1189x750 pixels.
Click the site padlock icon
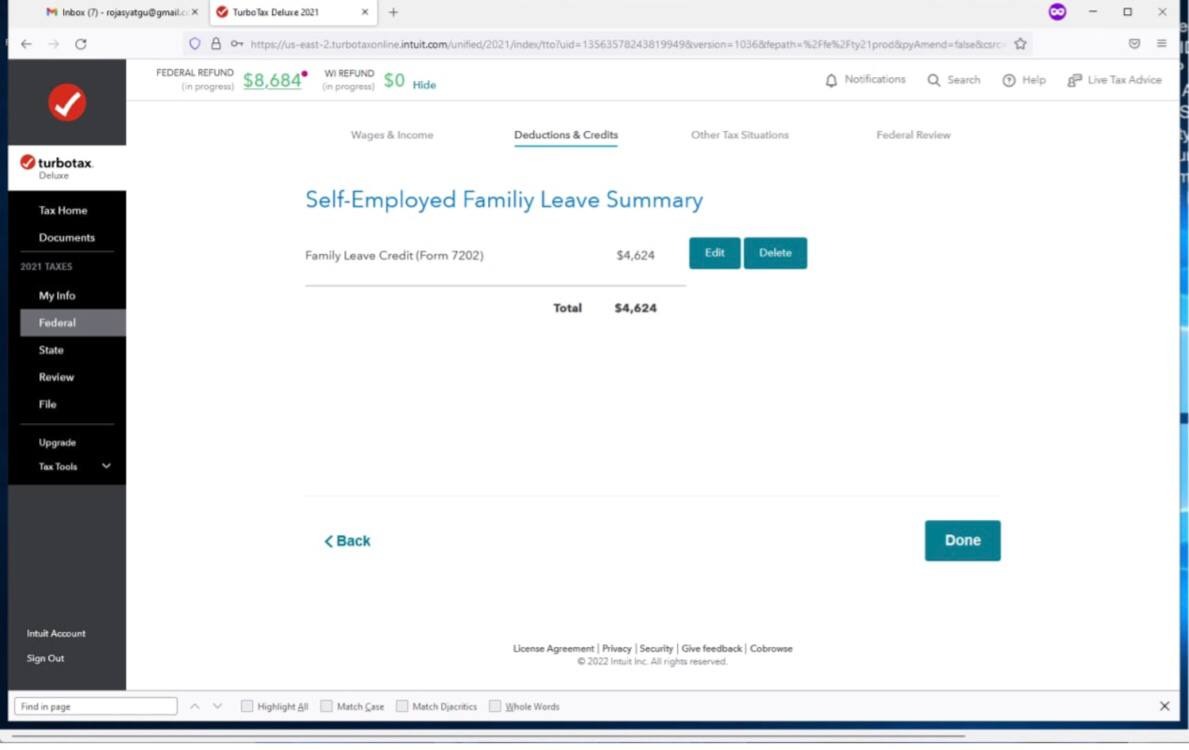pyautogui.click(x=216, y=44)
